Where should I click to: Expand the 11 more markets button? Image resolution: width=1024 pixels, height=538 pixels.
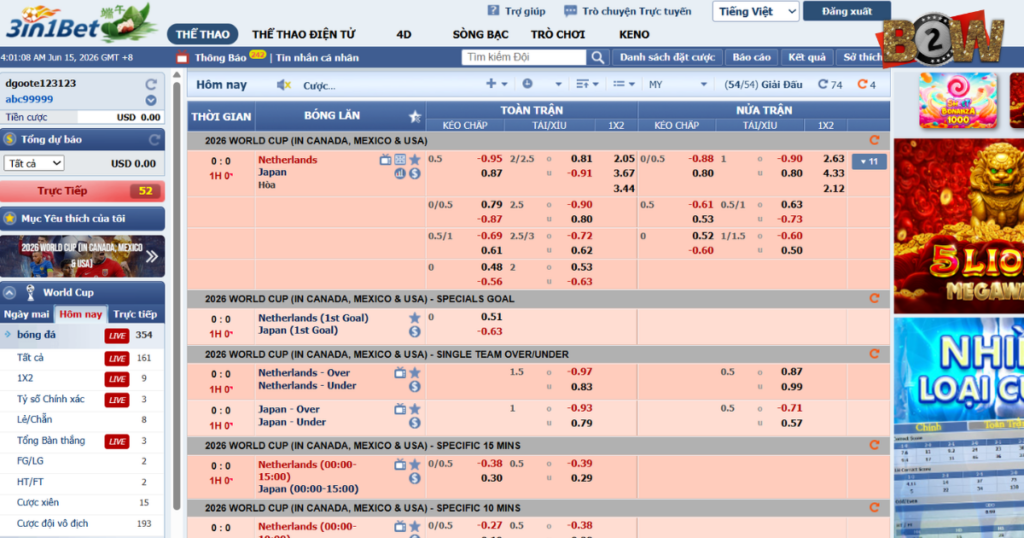tap(869, 161)
